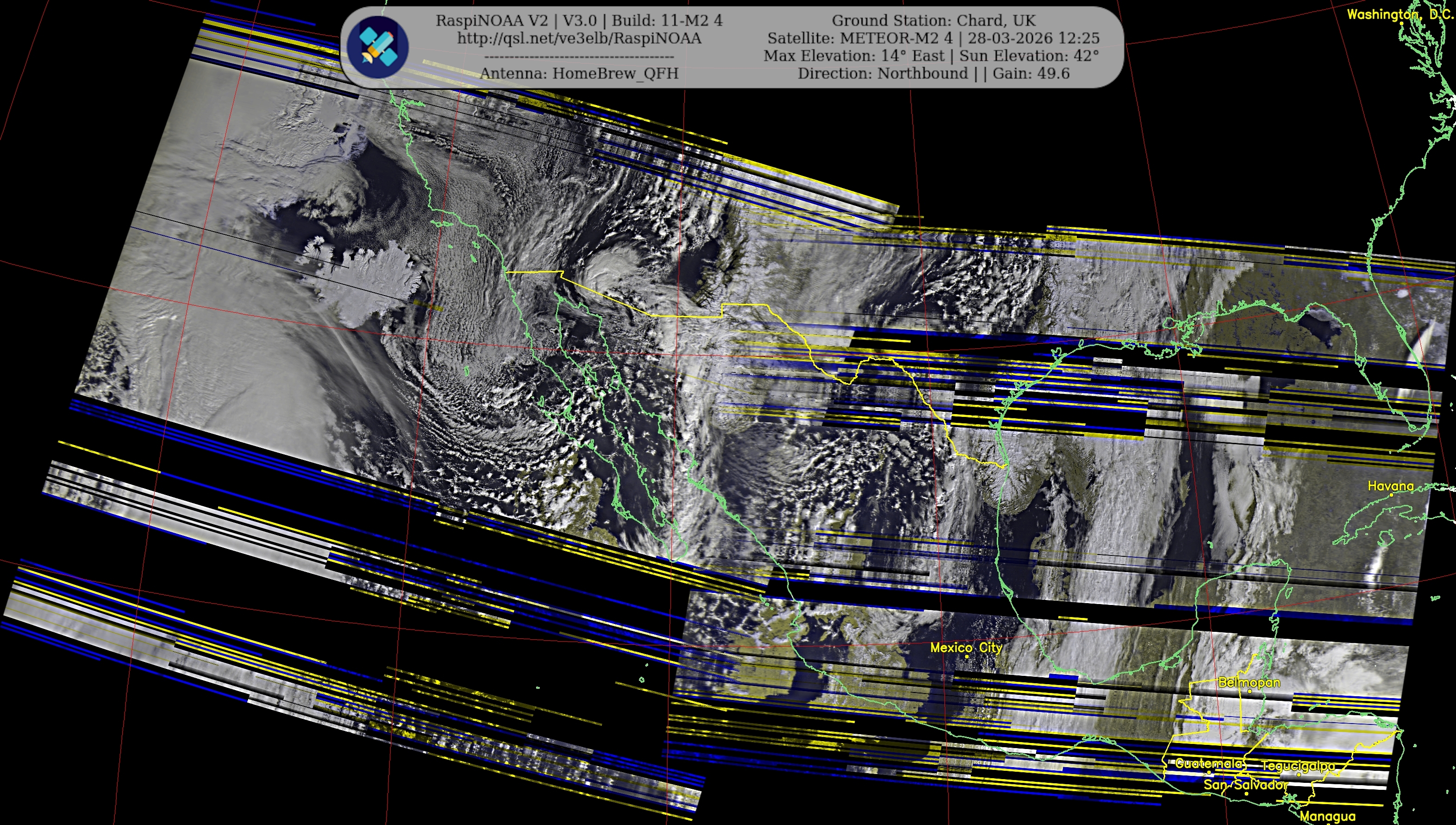Click the Direction Northbound Gain text
Image resolution: width=1456 pixels, height=825 pixels.
coord(933,73)
